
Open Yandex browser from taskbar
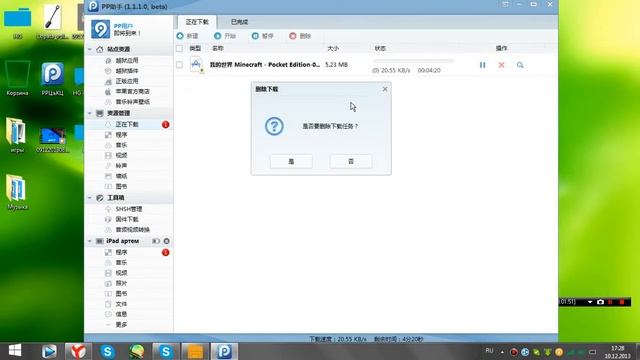click(78, 351)
